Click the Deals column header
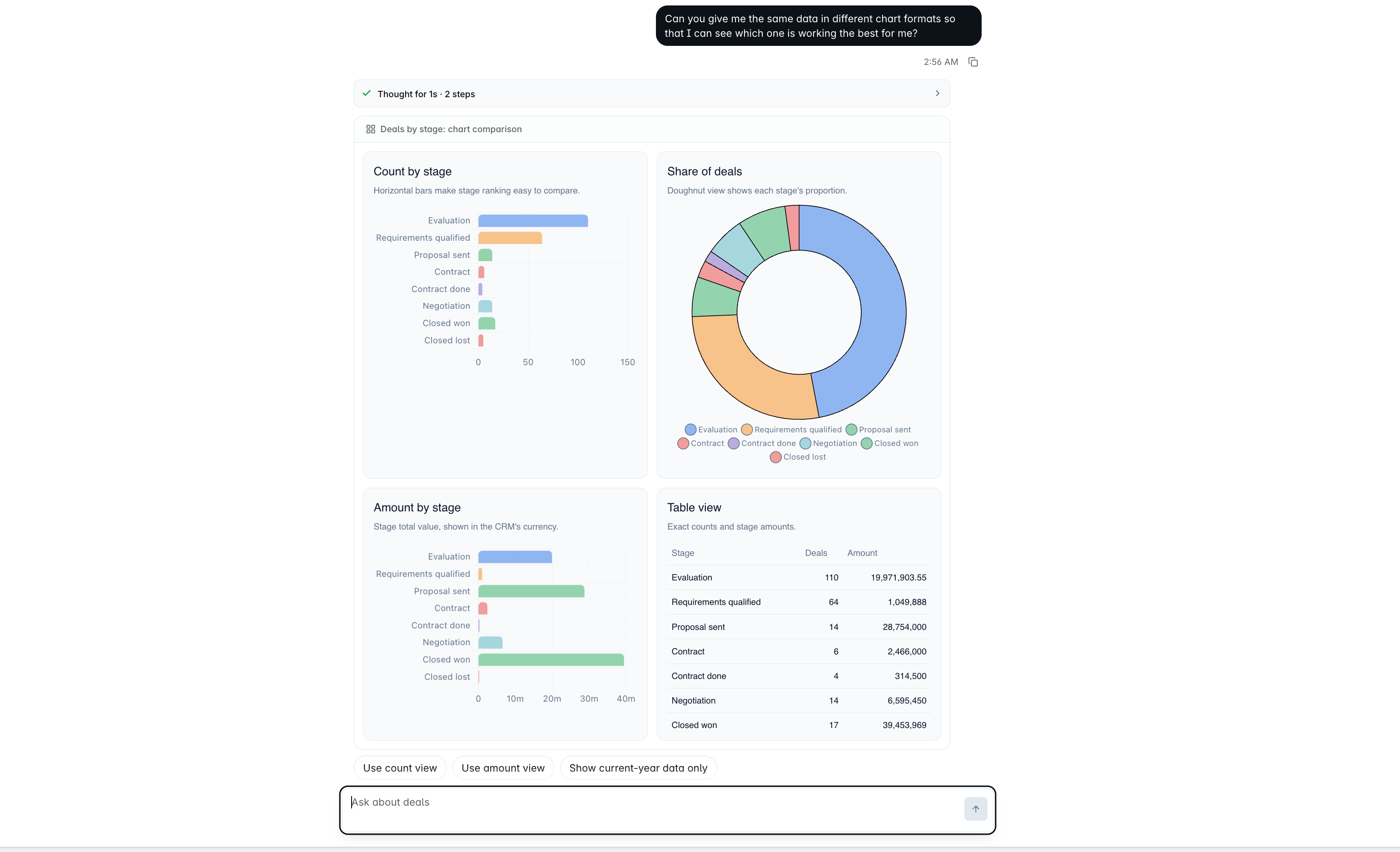 [816, 553]
